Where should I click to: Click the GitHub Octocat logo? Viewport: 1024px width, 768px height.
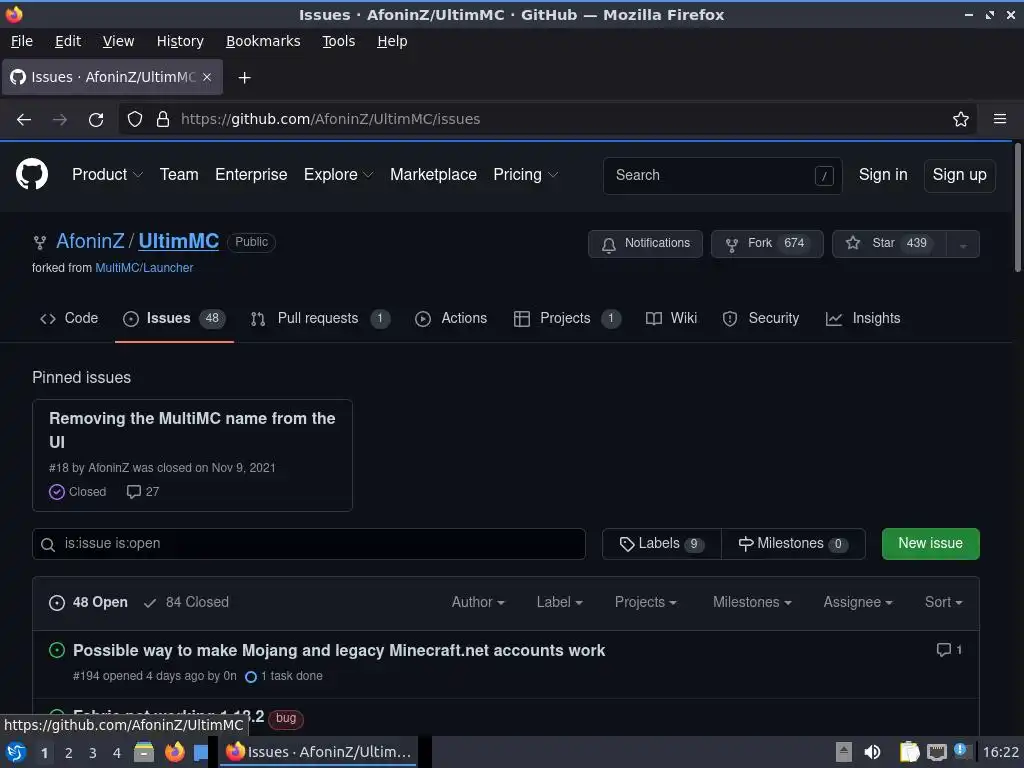click(x=31, y=174)
